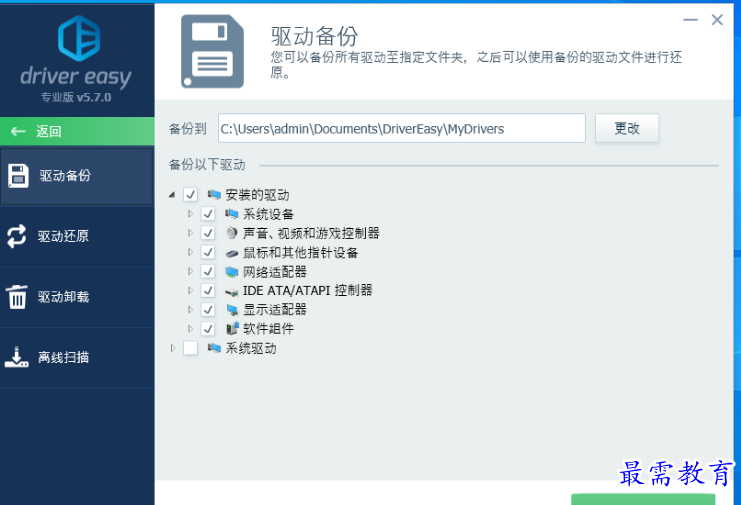This screenshot has width=741, height=505.
Task: Uncheck the 安装的驱动 checkbox
Action: point(190,194)
